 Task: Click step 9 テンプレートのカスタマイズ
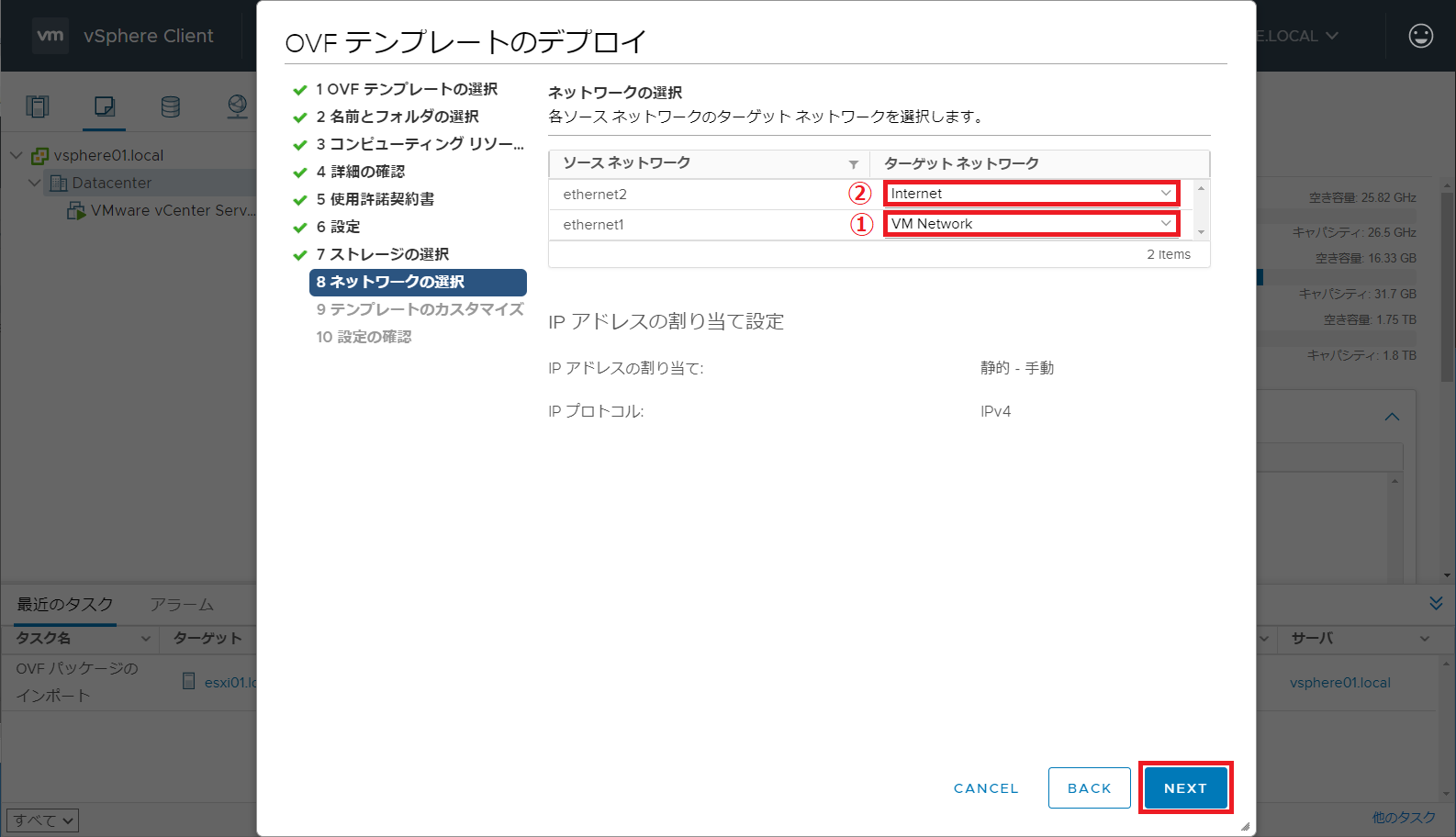click(420, 309)
